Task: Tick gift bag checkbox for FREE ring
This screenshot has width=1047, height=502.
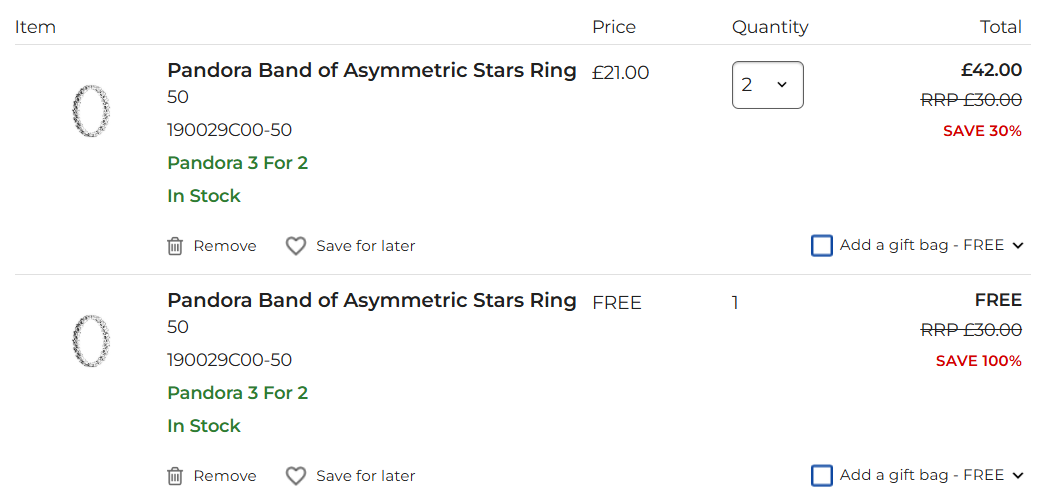Action: [822, 476]
